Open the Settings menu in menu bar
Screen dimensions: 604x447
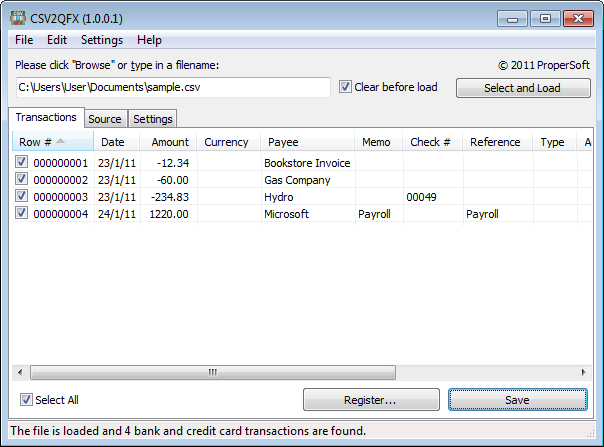[101, 40]
